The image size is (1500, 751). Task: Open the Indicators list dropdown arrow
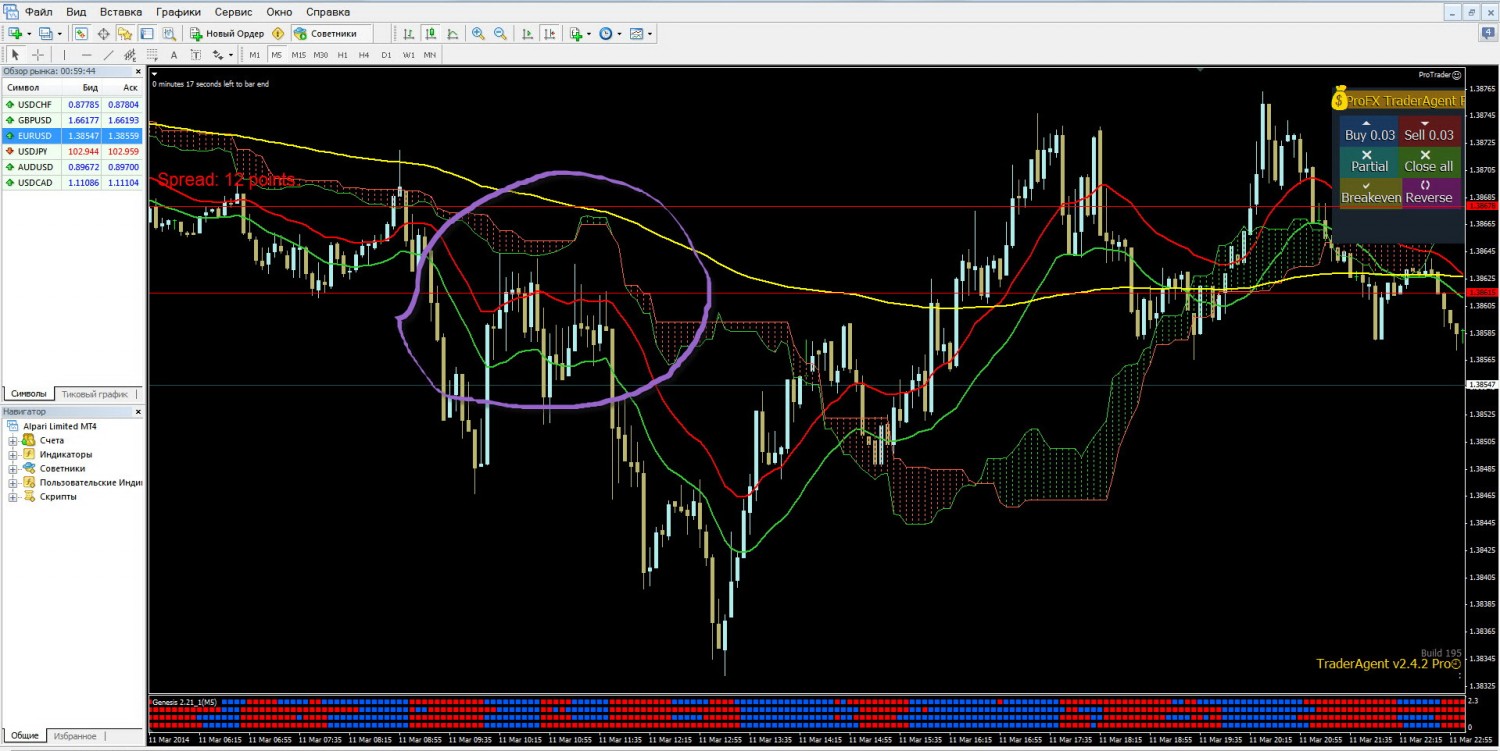[589, 33]
